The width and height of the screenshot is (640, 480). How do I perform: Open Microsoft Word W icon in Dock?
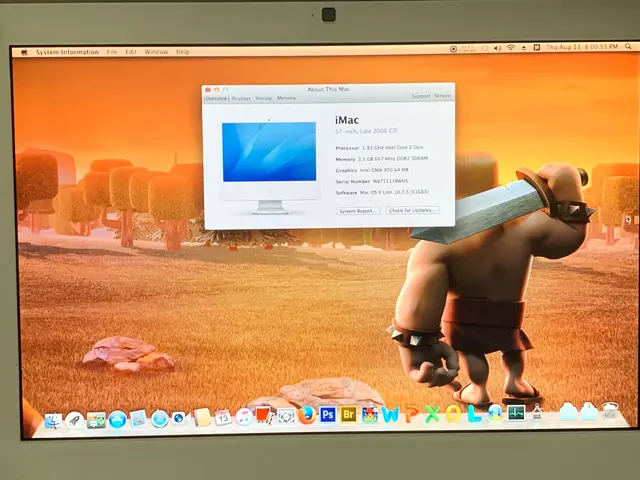click(391, 415)
